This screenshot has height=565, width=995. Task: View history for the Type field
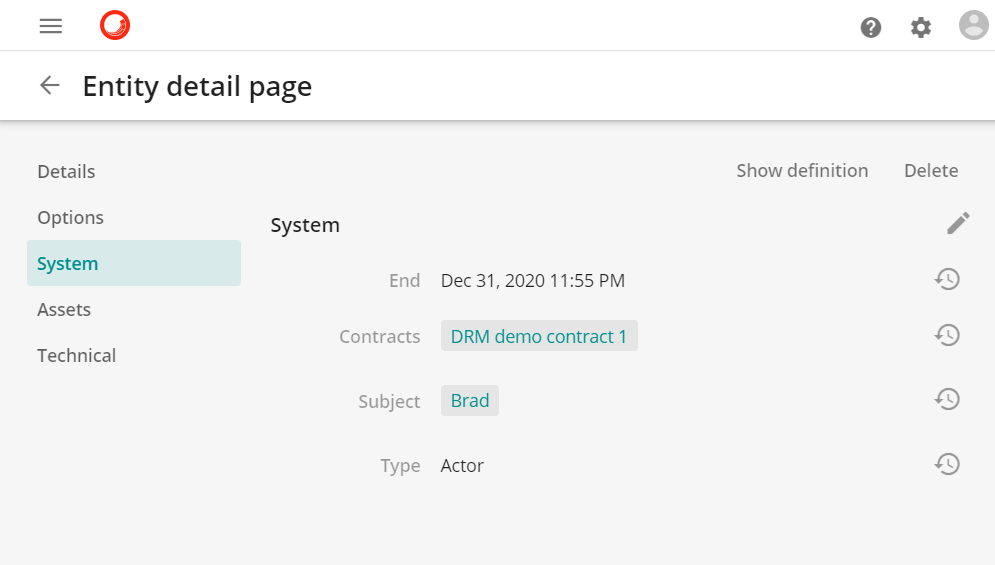click(x=947, y=465)
